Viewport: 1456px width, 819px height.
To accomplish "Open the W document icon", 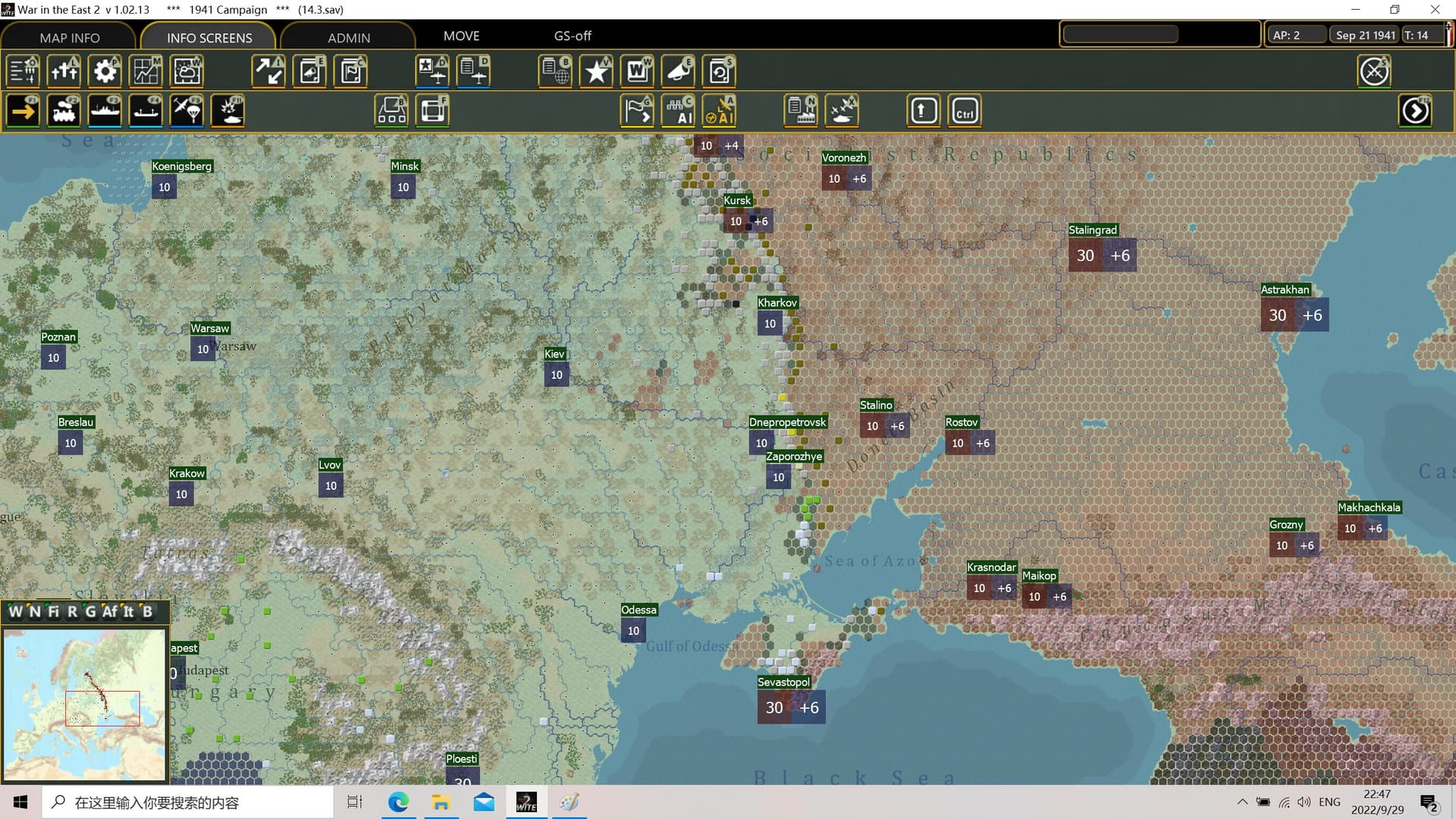I will (637, 71).
